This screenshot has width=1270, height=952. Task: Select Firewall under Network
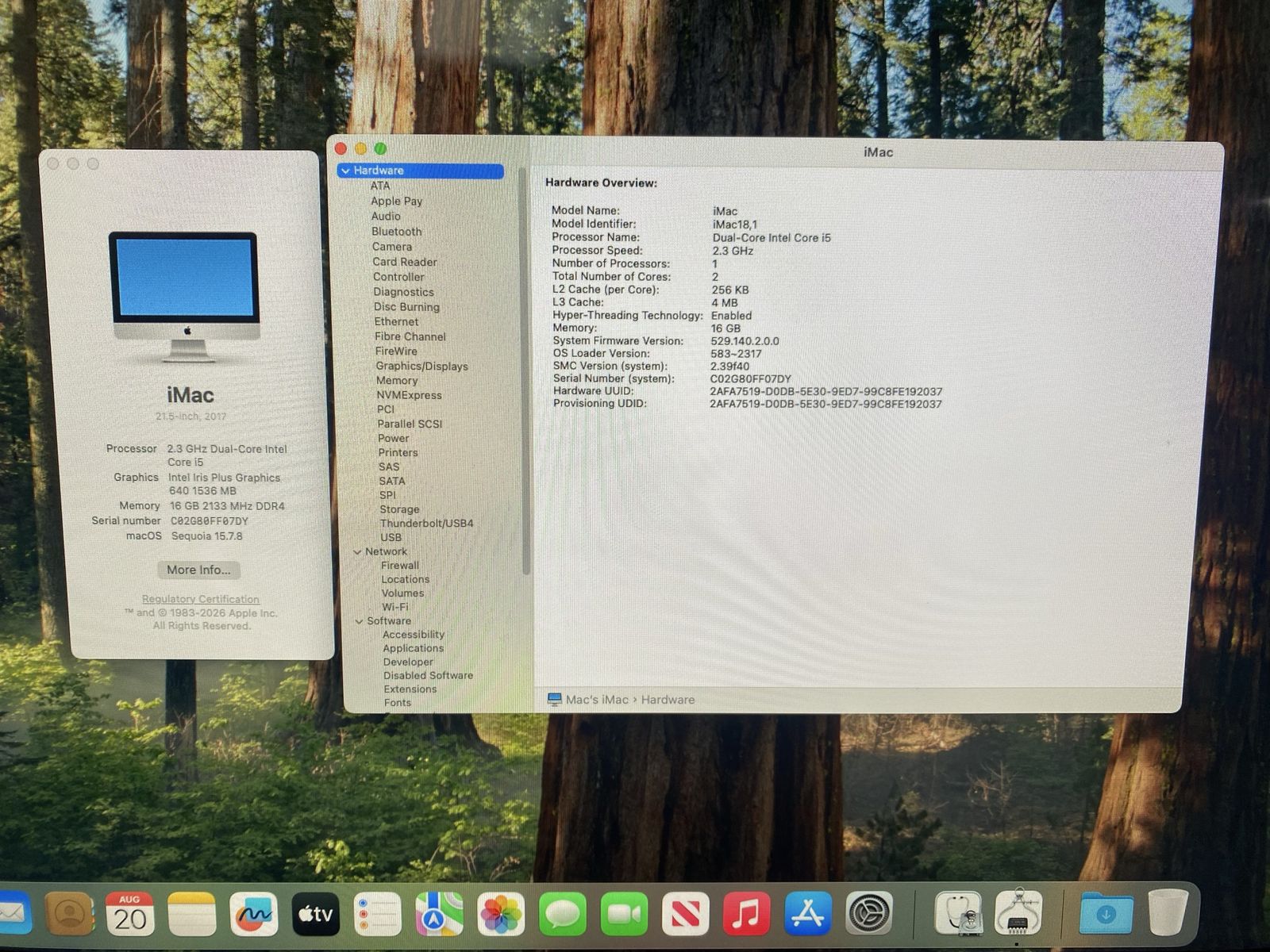[x=400, y=566]
